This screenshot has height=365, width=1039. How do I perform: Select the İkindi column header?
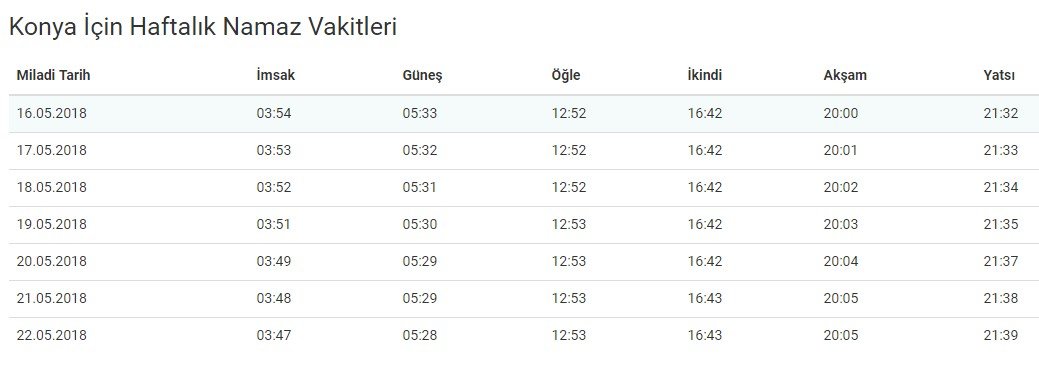pos(704,75)
